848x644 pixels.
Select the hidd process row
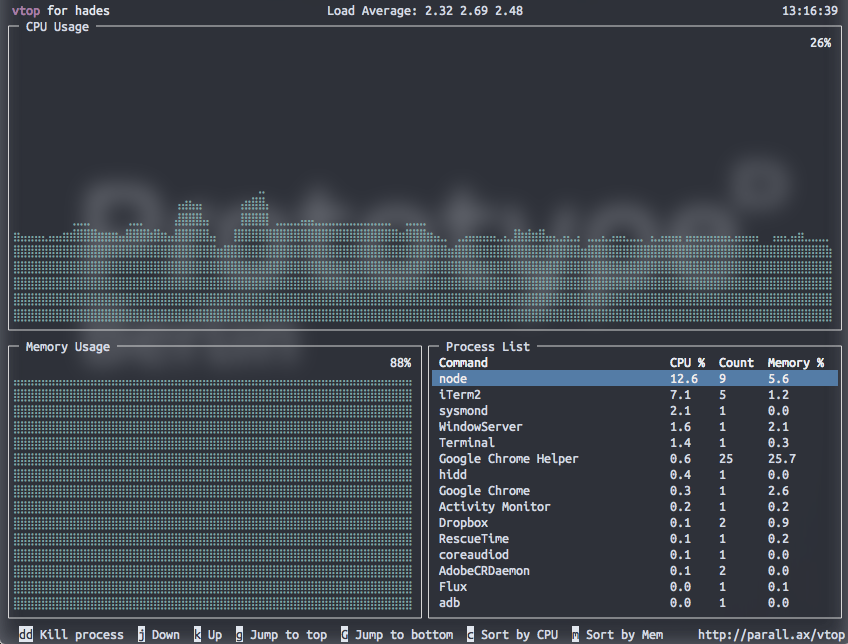(x=635, y=475)
